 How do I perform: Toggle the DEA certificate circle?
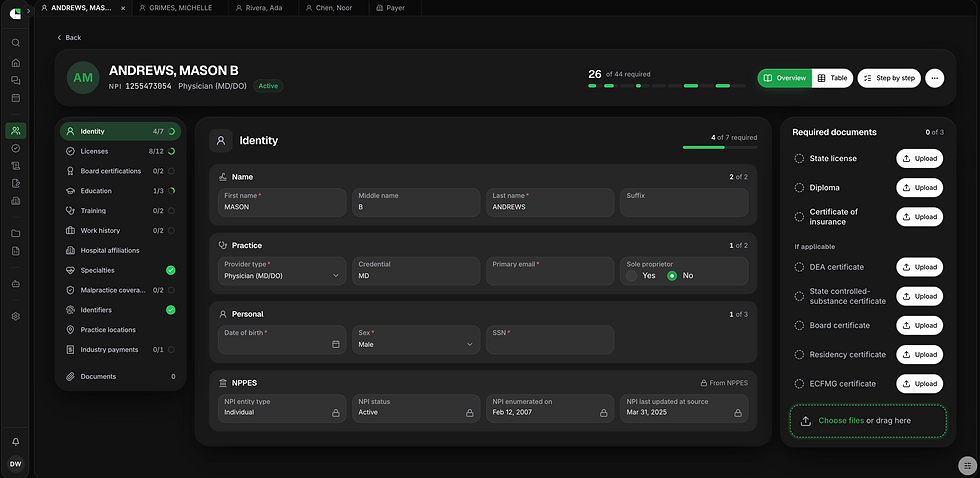click(799, 267)
